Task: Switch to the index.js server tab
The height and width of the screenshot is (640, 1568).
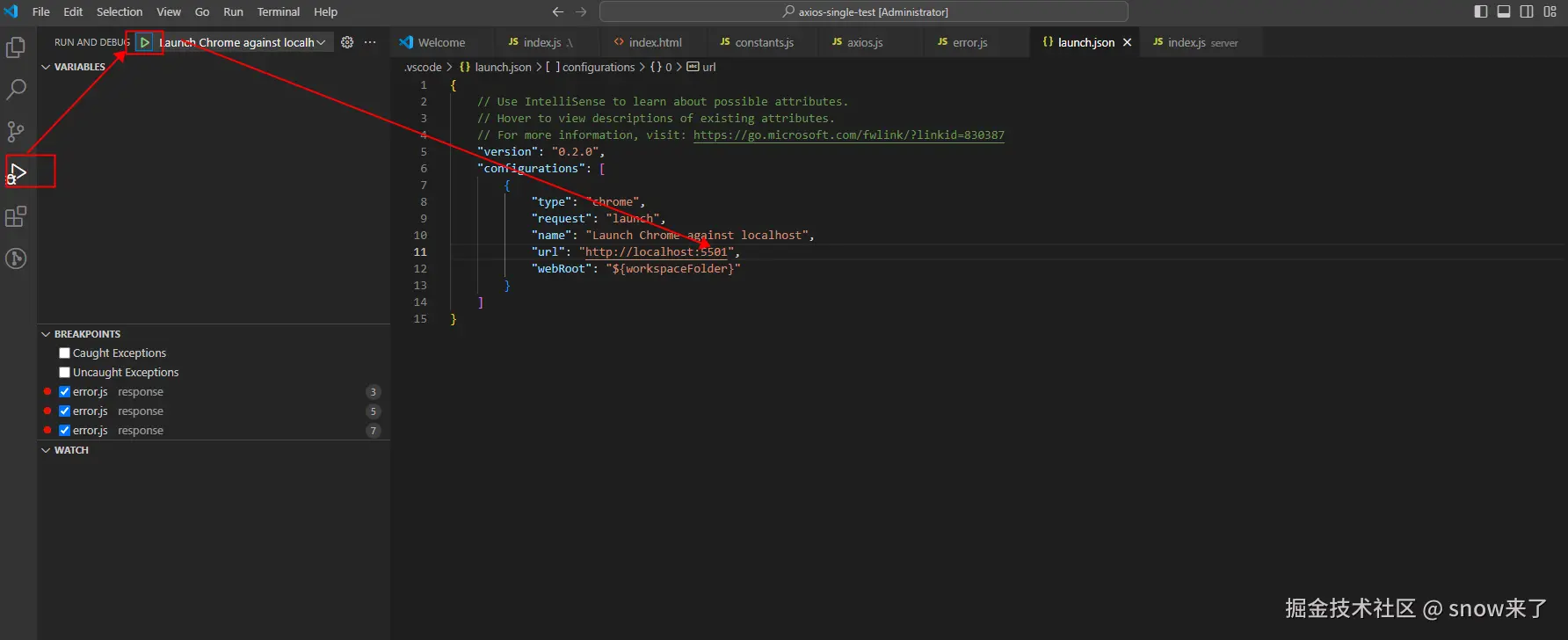Action: click(1202, 42)
